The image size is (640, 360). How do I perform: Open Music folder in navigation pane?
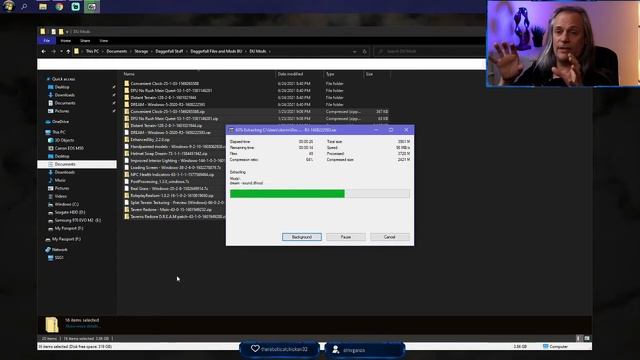pyautogui.click(x=60, y=180)
